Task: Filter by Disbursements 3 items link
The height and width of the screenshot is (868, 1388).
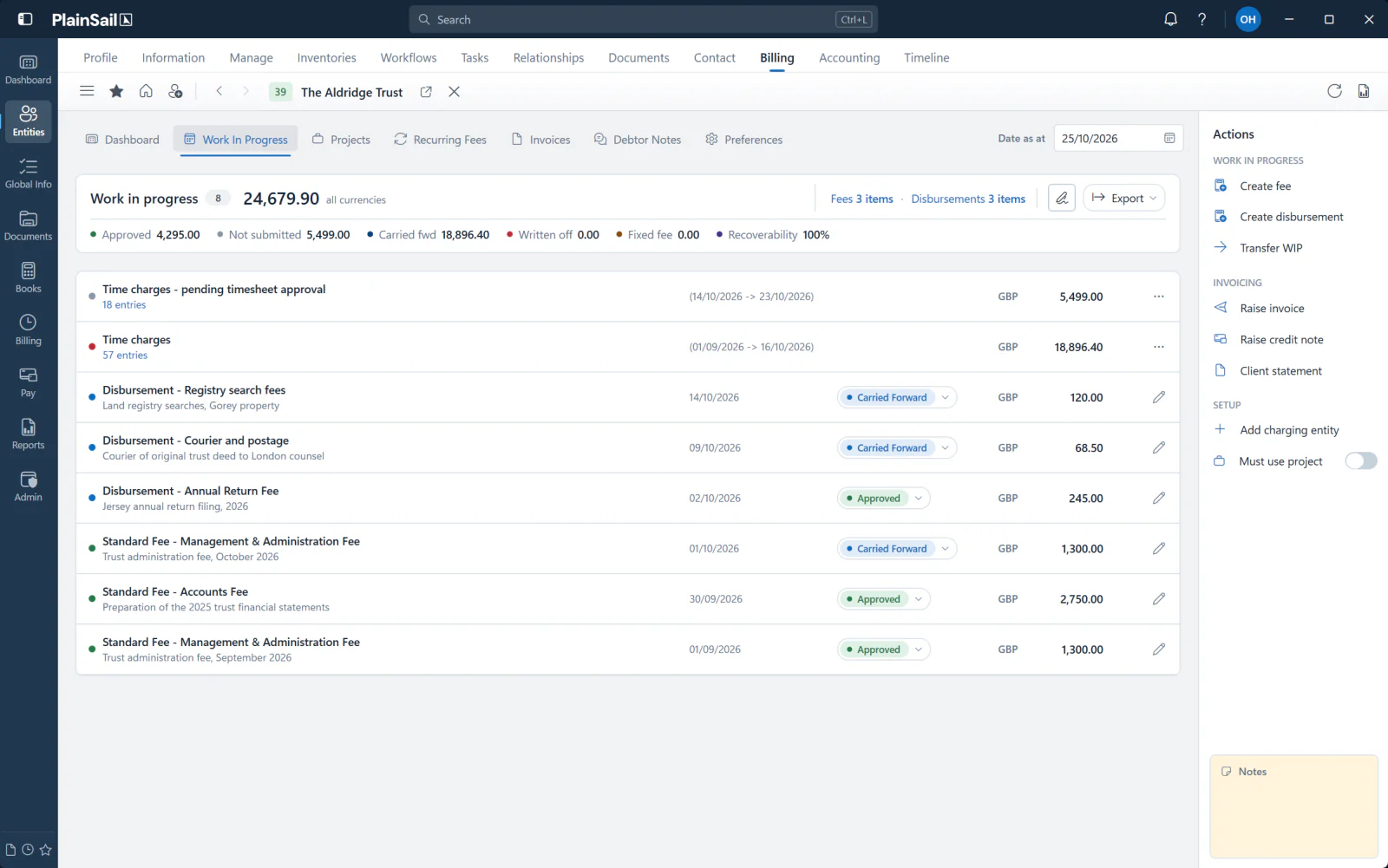Action: click(x=968, y=199)
